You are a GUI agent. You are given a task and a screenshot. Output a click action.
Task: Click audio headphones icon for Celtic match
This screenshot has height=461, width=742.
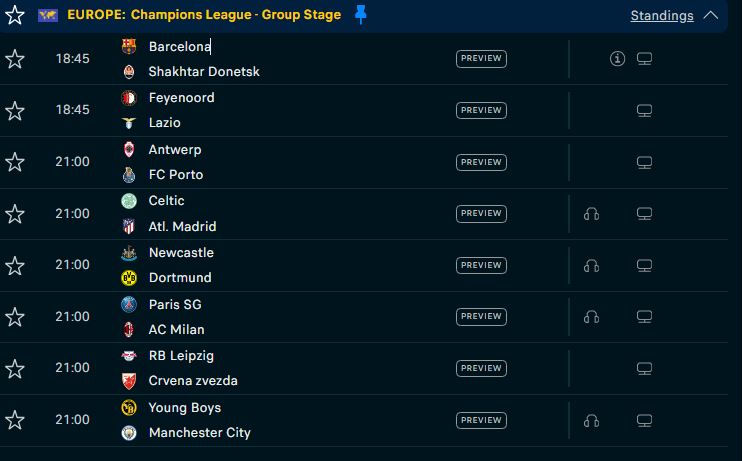point(591,214)
